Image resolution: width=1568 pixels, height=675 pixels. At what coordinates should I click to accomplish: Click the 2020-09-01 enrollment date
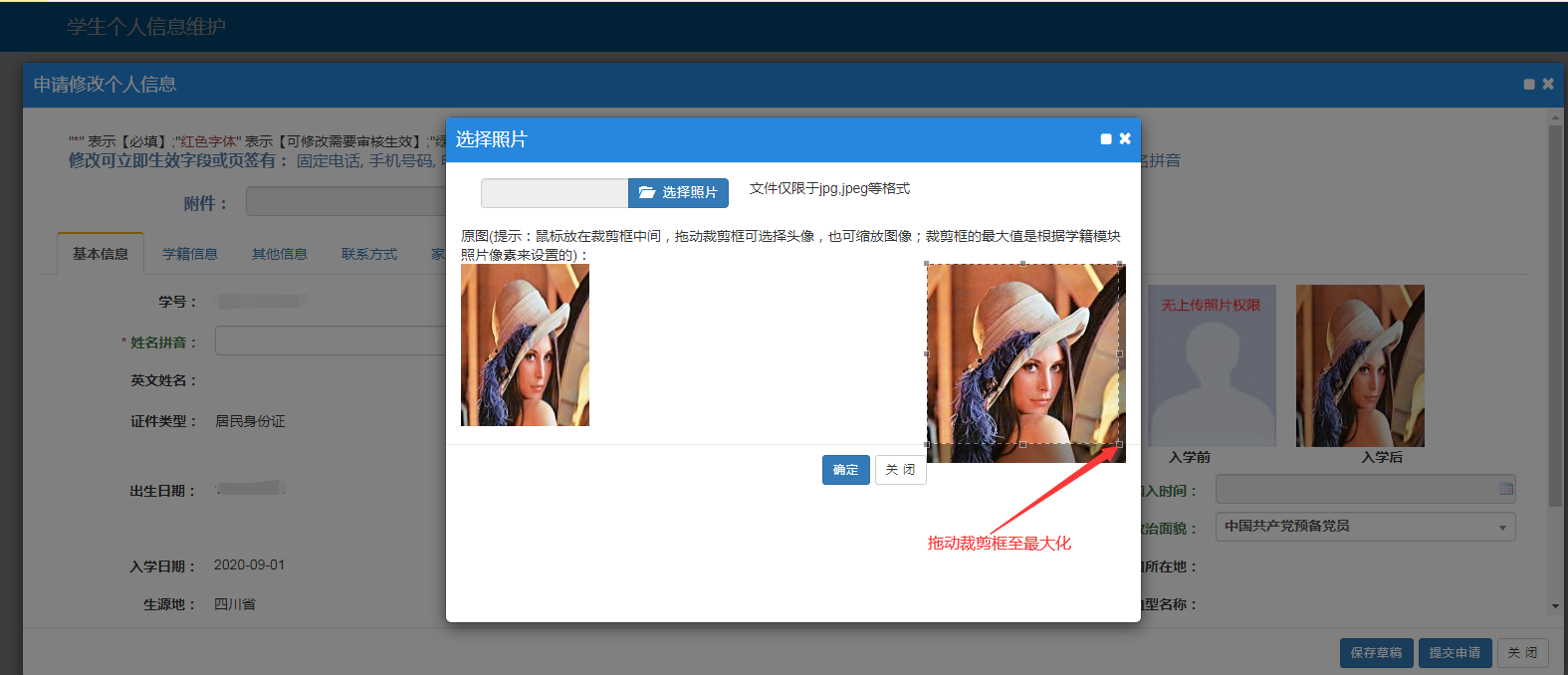[249, 564]
